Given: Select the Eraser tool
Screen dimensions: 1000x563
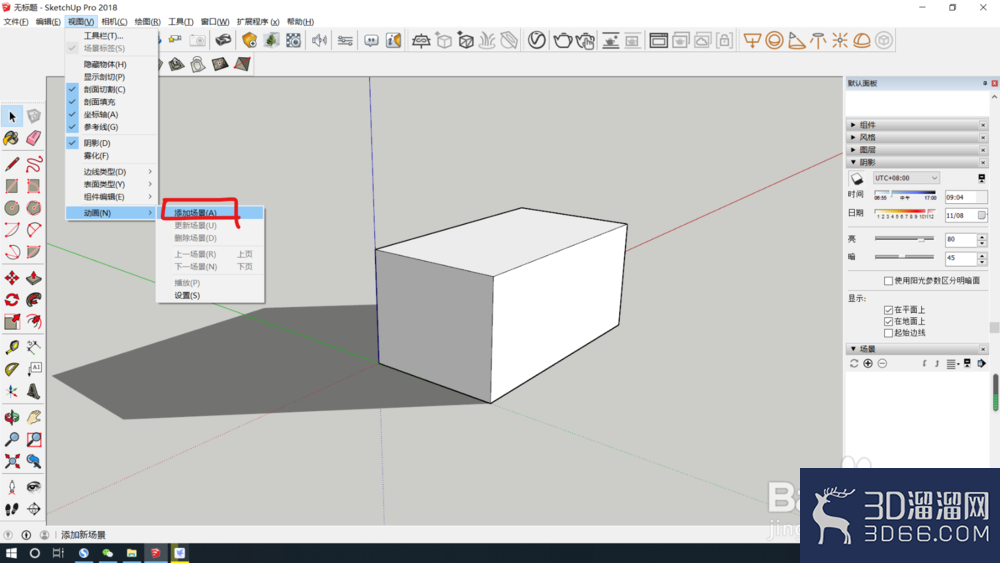Looking at the screenshot, I should pyautogui.click(x=34, y=138).
